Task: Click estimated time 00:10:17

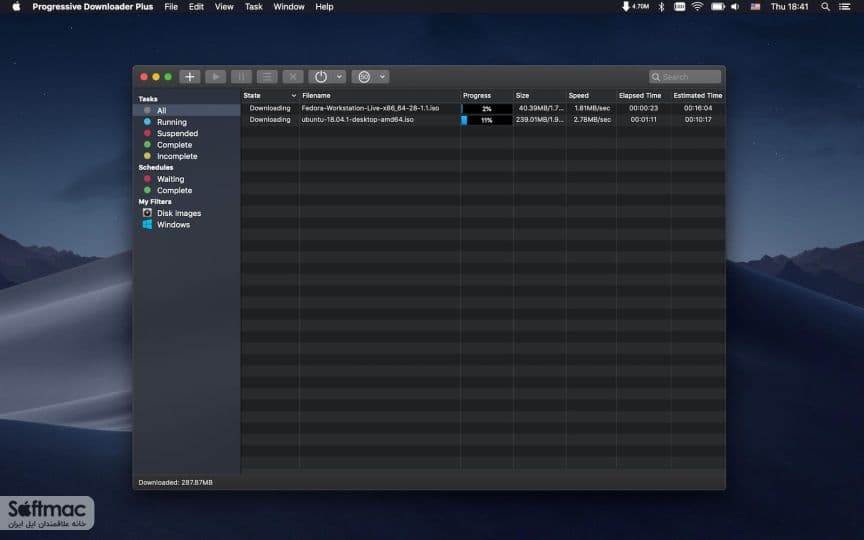Action: (x=698, y=120)
